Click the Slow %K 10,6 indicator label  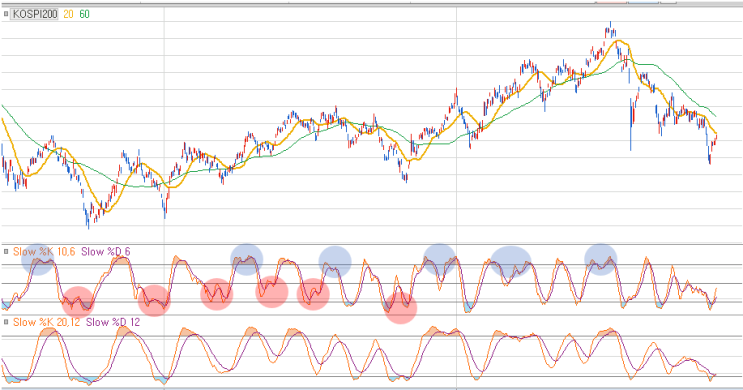coord(44,252)
